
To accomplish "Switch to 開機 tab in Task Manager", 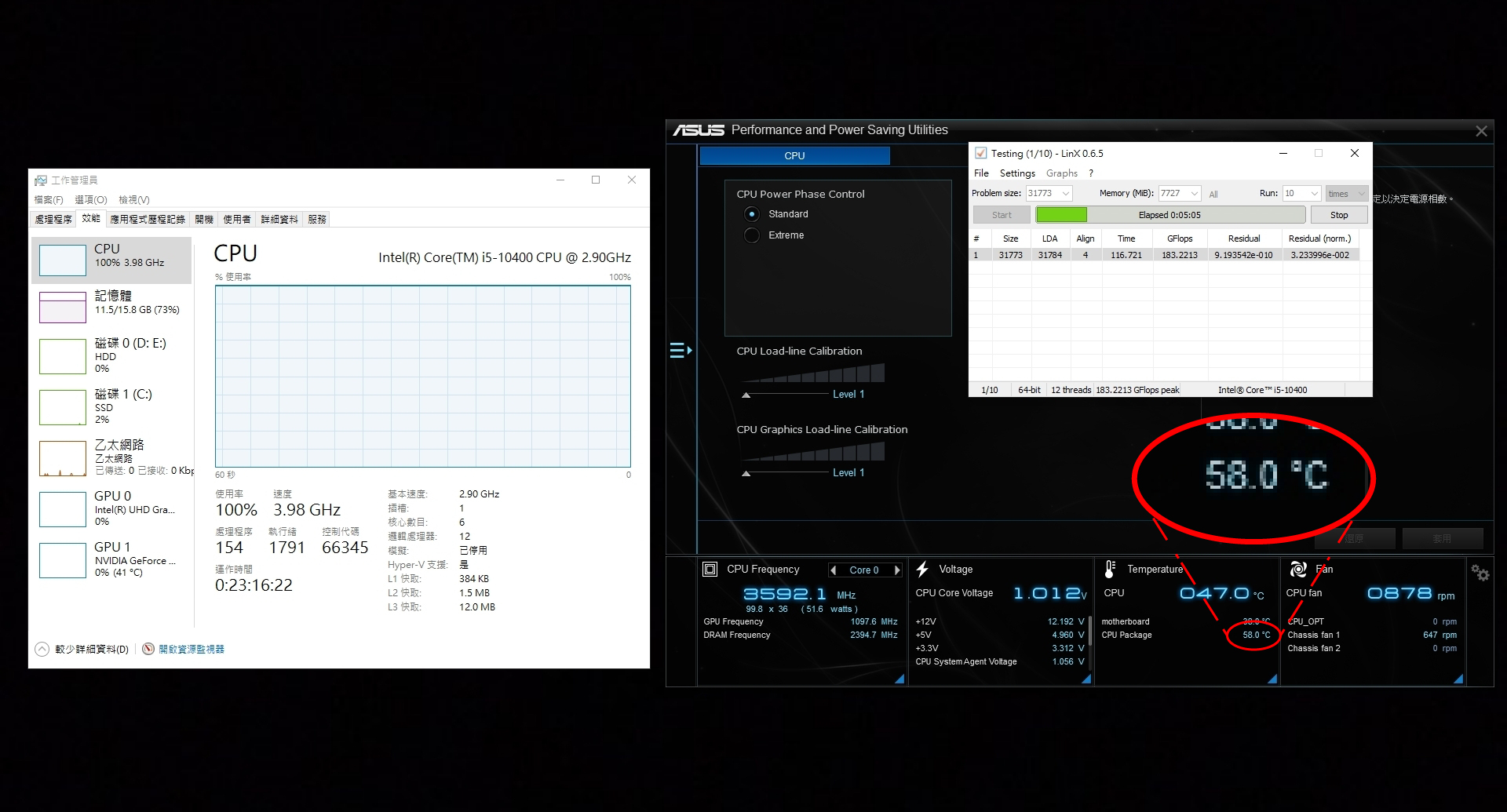I will [x=204, y=220].
